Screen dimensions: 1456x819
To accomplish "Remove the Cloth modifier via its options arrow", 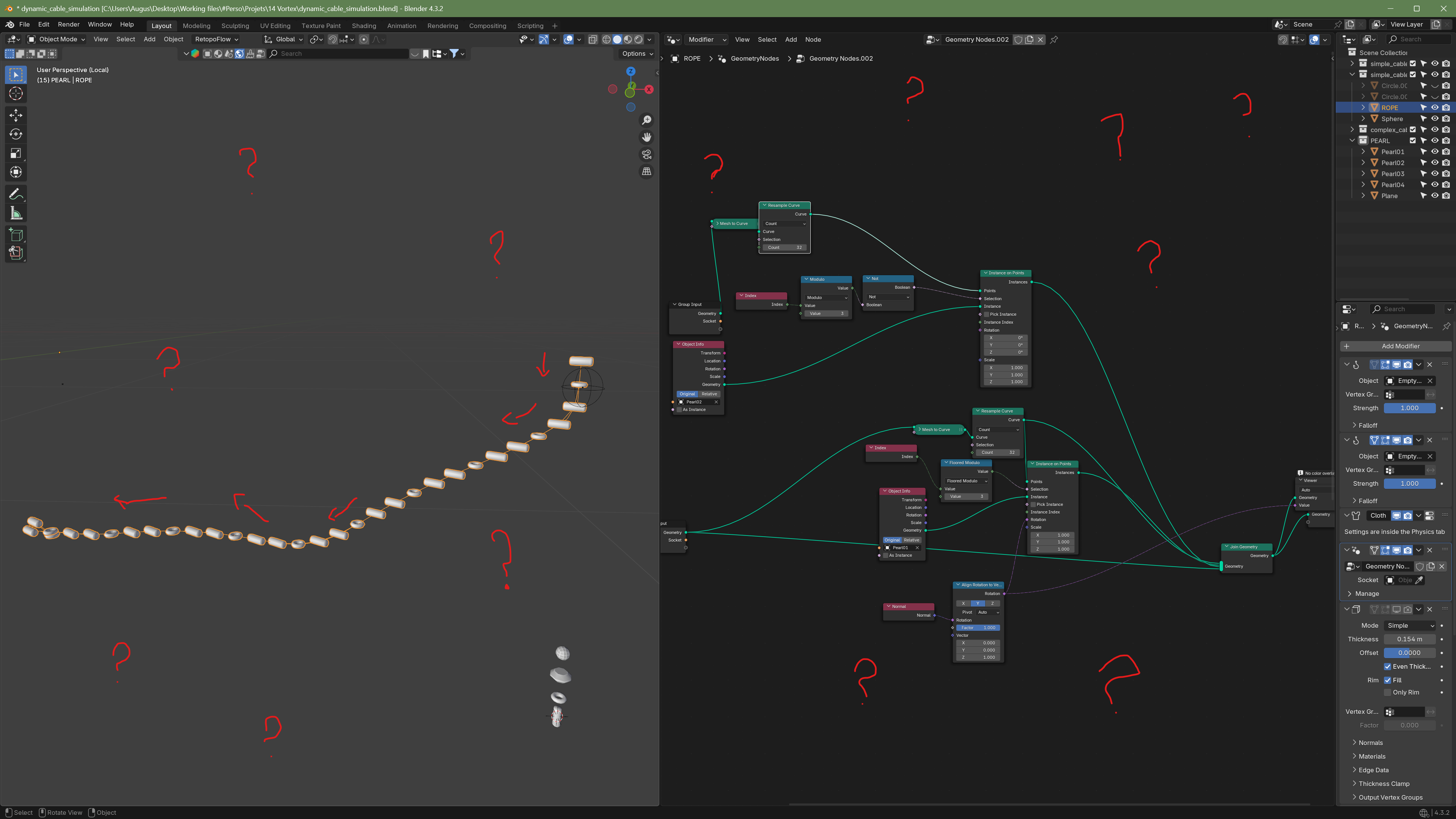I will point(1419,515).
